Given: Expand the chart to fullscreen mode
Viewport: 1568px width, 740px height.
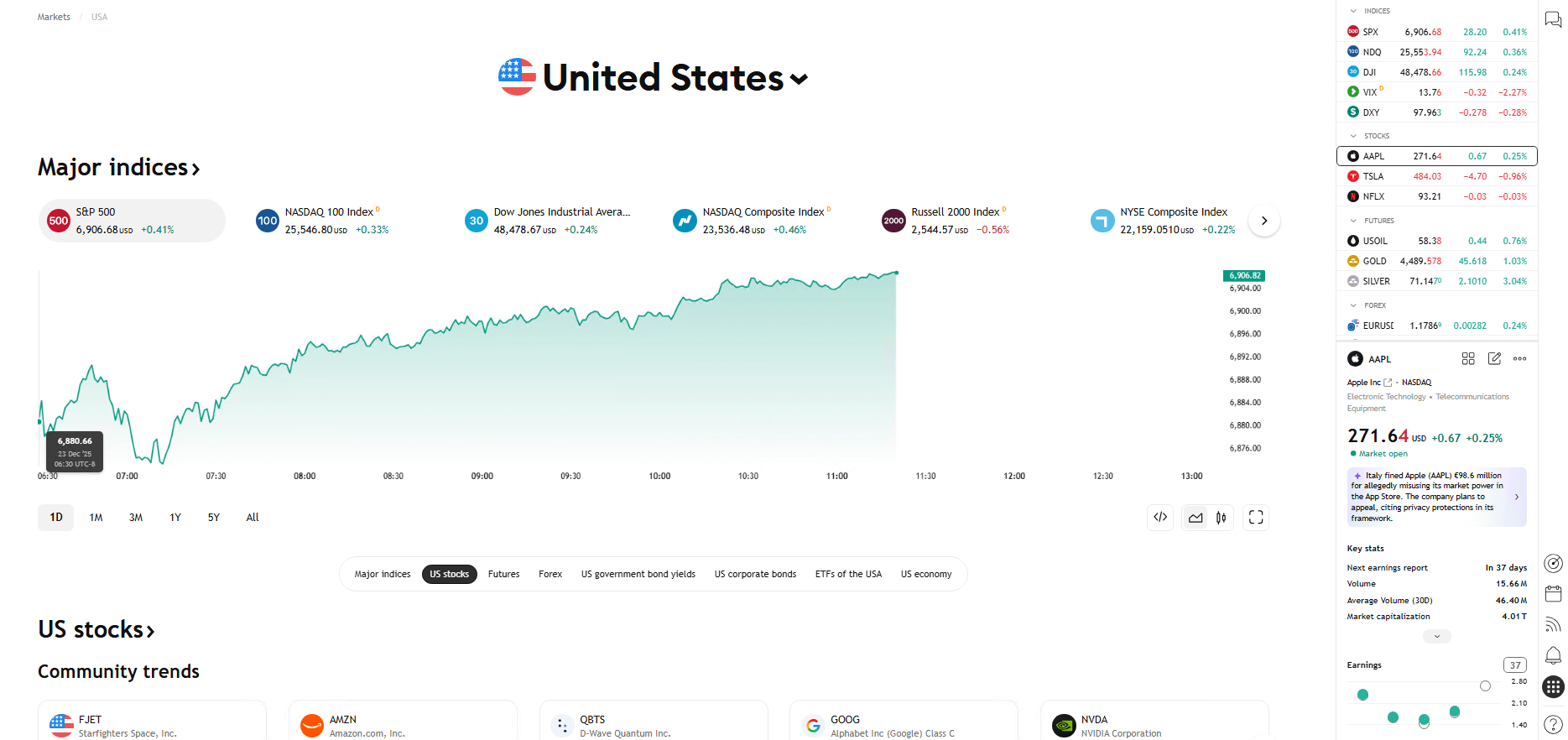Looking at the screenshot, I should coord(1256,518).
